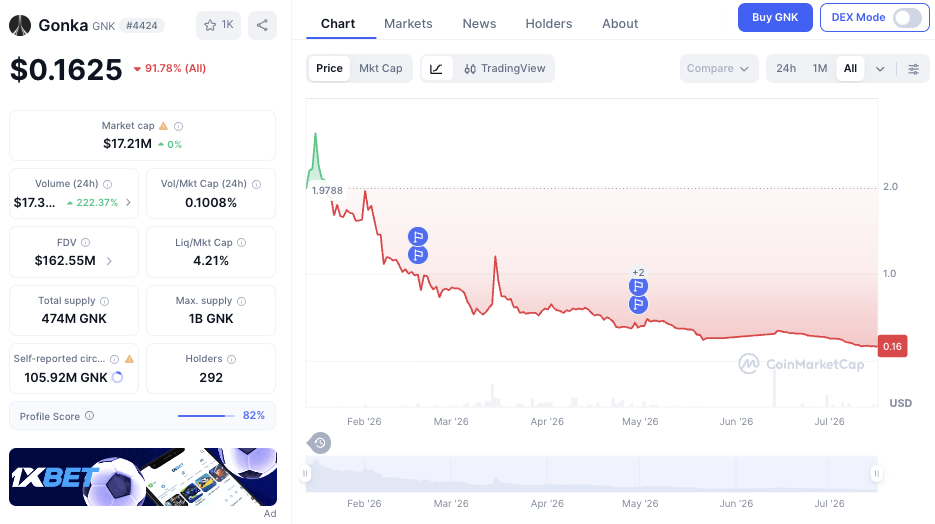
Task: Switch chart to Mkt Cap view
Action: click(x=380, y=69)
